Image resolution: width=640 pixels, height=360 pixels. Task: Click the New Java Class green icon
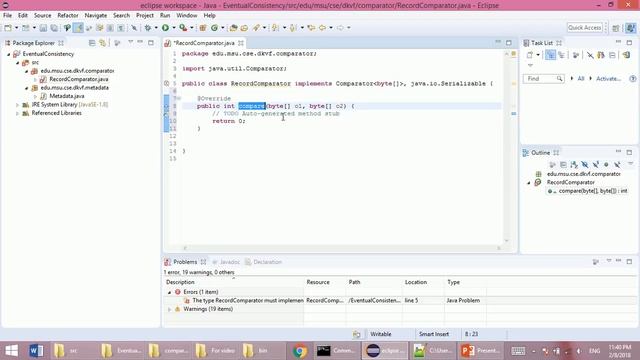pyautogui.click(x=215, y=28)
